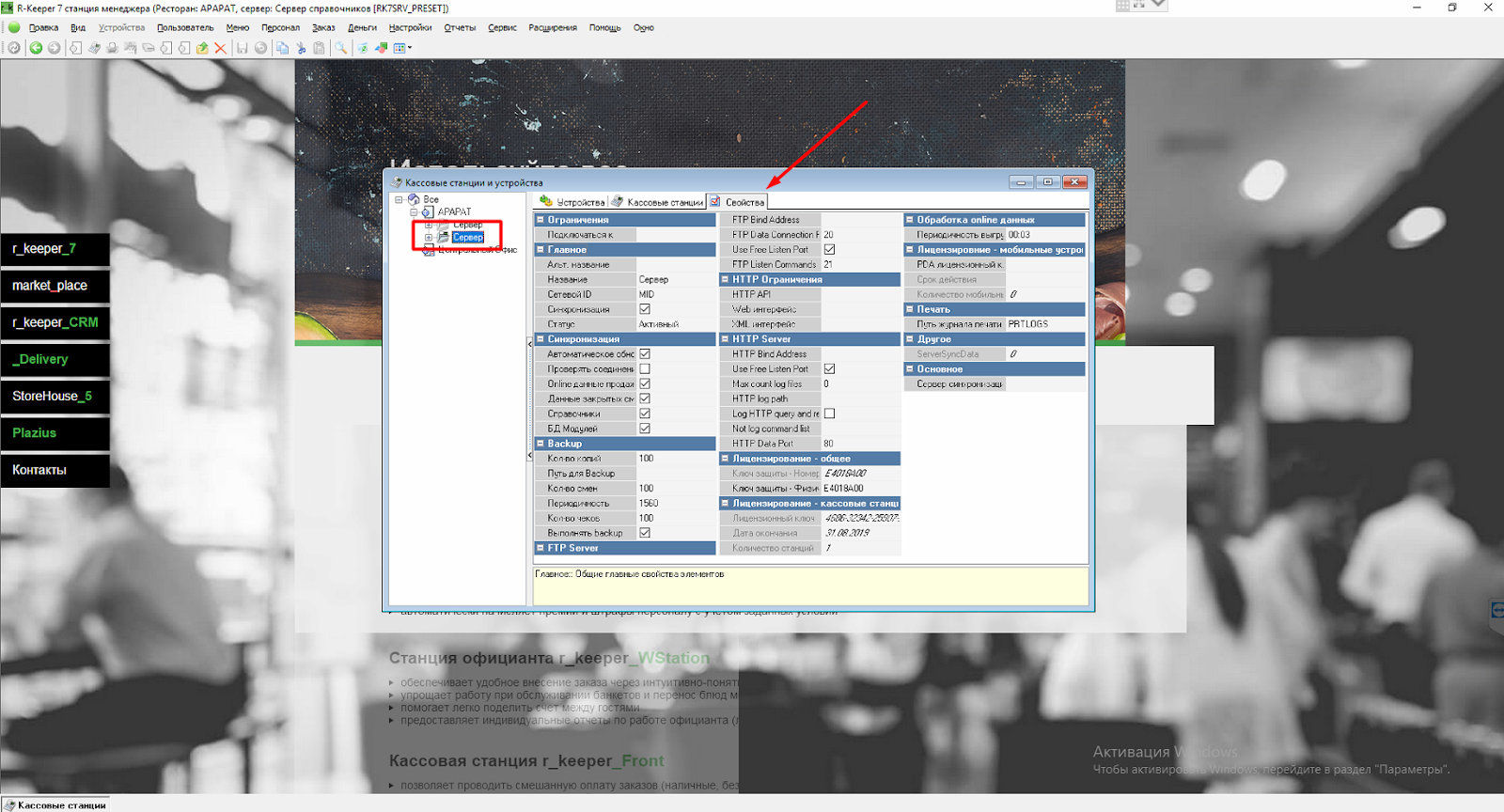Toggle the Справочники checkbox

(x=645, y=414)
